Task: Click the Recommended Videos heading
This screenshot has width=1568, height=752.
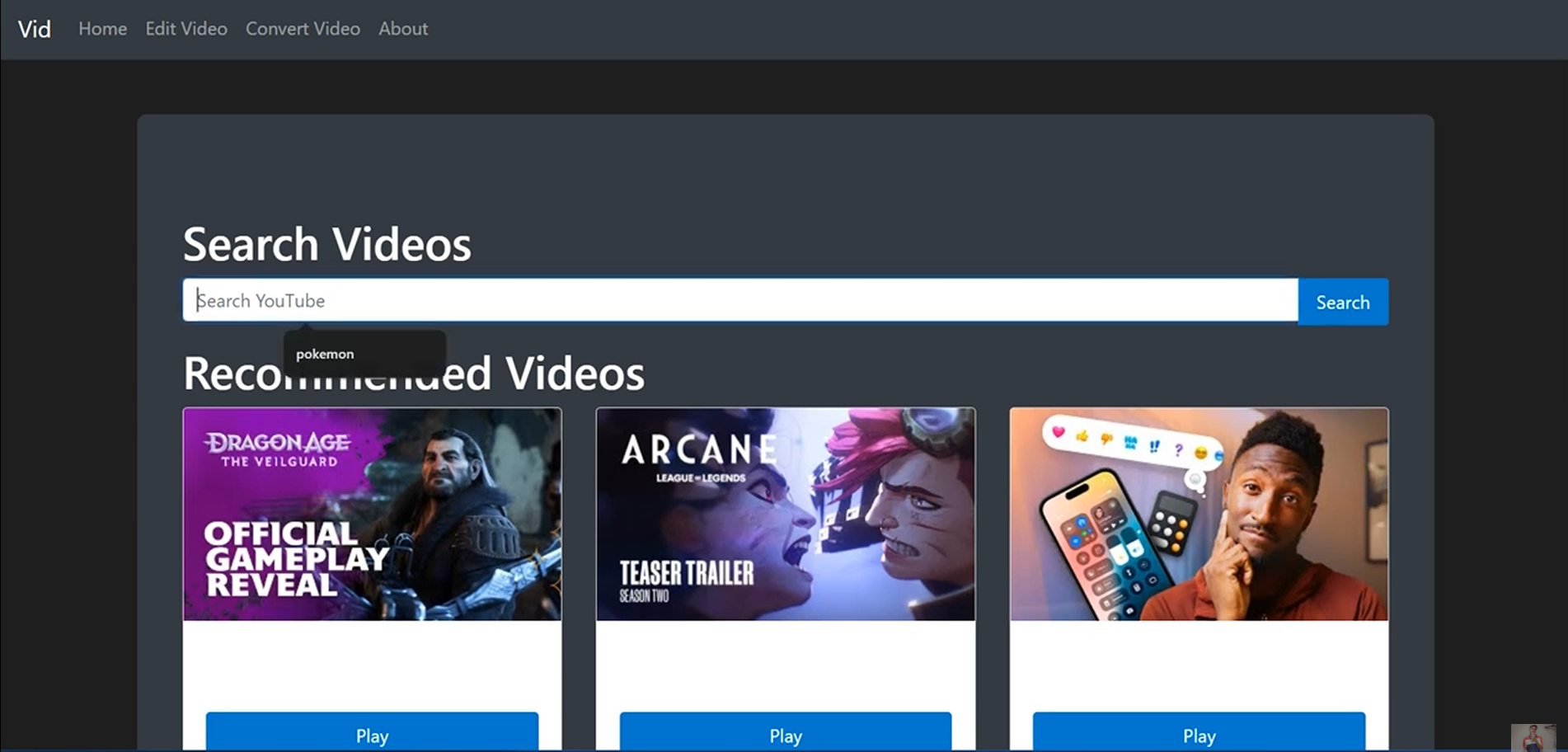Action: coord(414,374)
